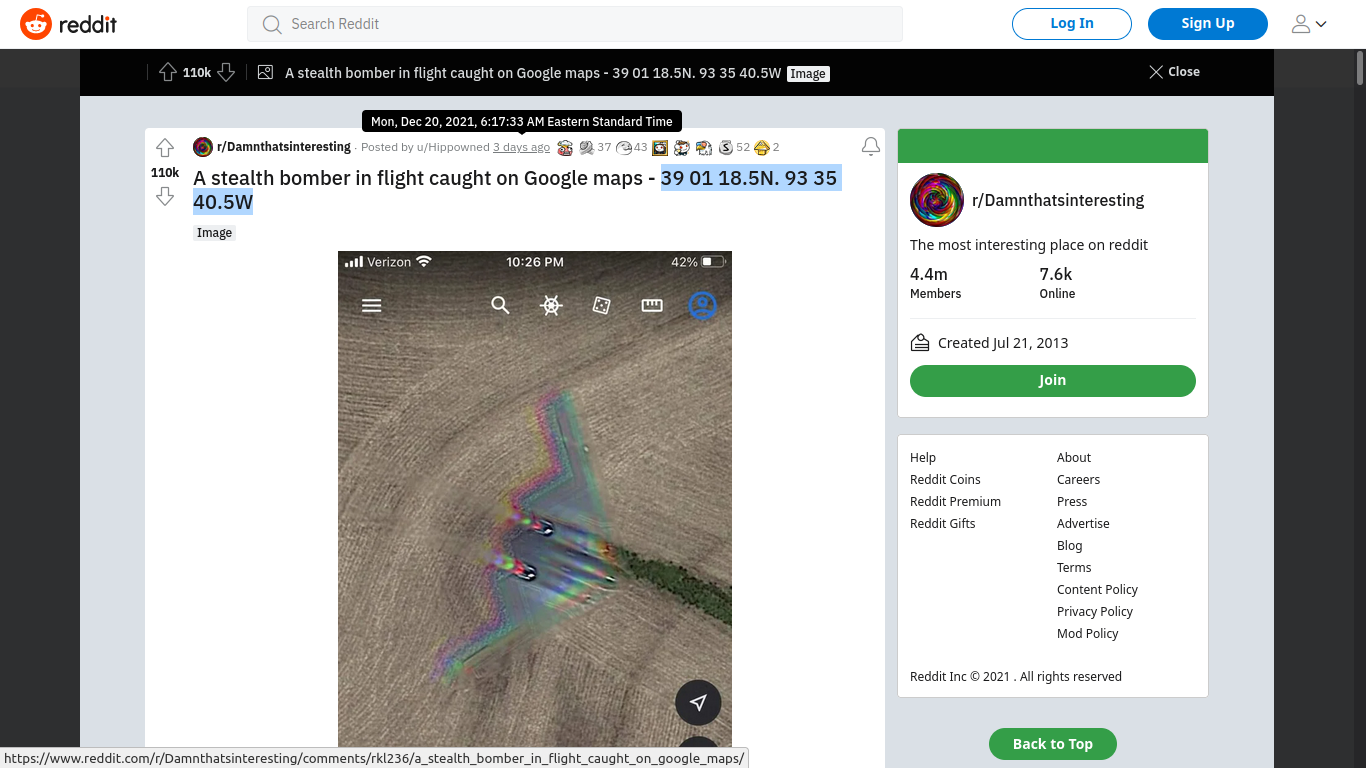Screen dimensions: 1366x768
Task: Click the Image flair in the black top bar
Action: pyautogui.click(x=808, y=73)
